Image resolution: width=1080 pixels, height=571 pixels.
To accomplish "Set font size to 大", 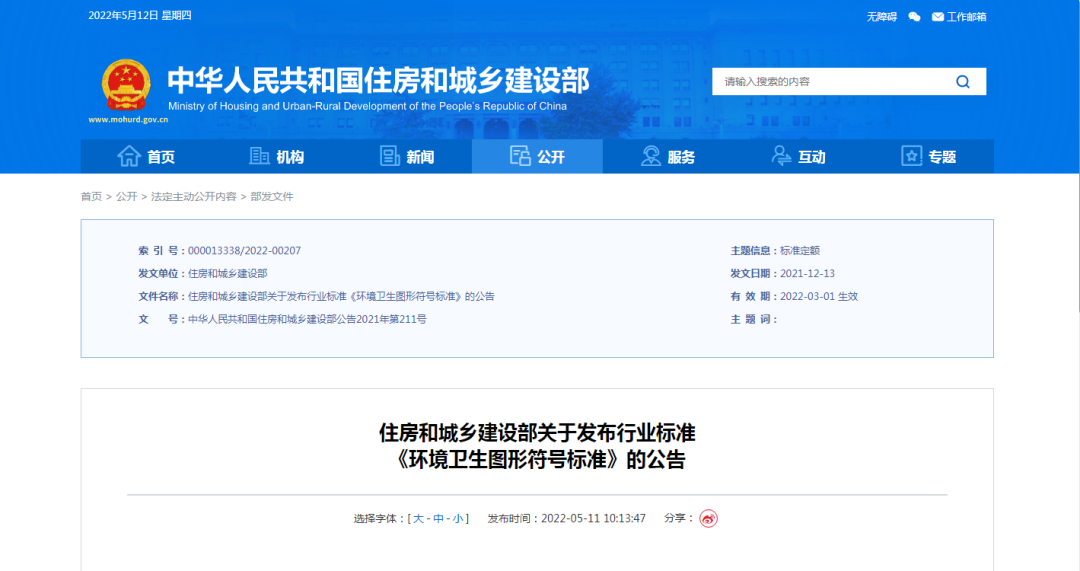I will (x=418, y=519).
